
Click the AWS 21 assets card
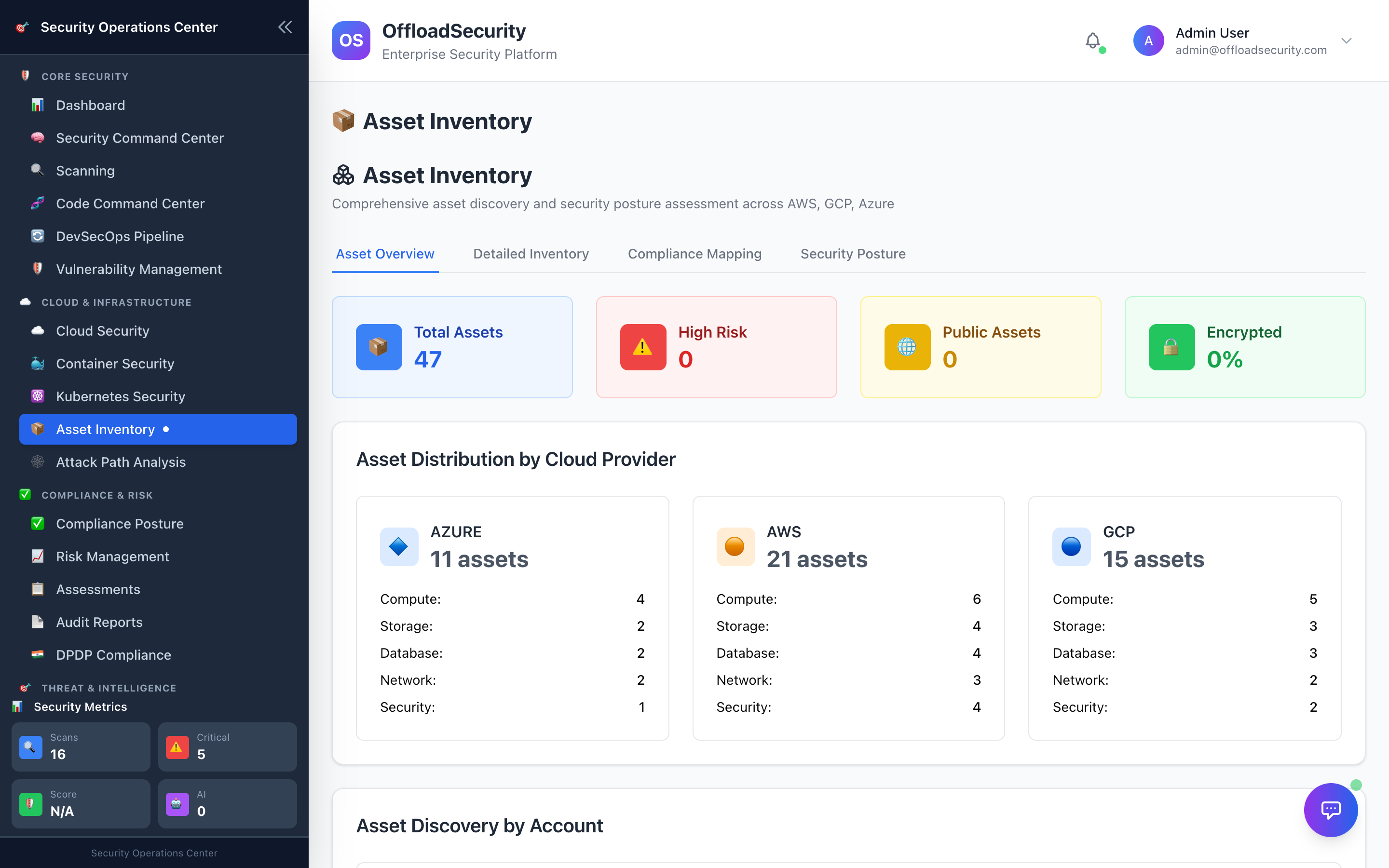coord(848,618)
